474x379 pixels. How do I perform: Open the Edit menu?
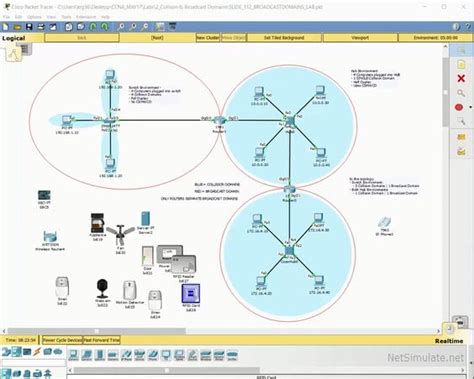tap(18, 17)
